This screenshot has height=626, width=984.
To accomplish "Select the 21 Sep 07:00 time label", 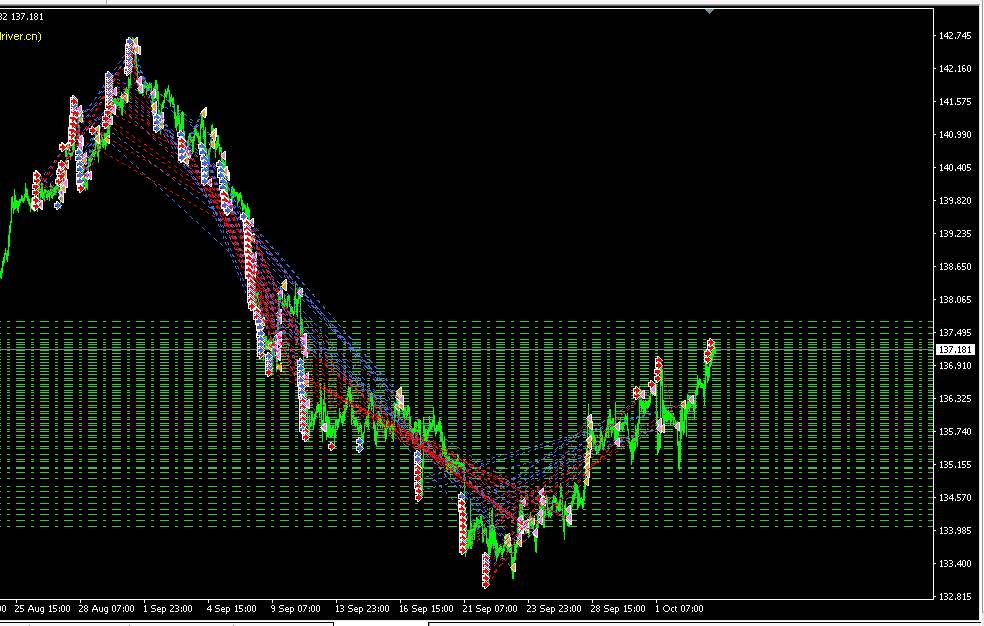I will coord(489,608).
